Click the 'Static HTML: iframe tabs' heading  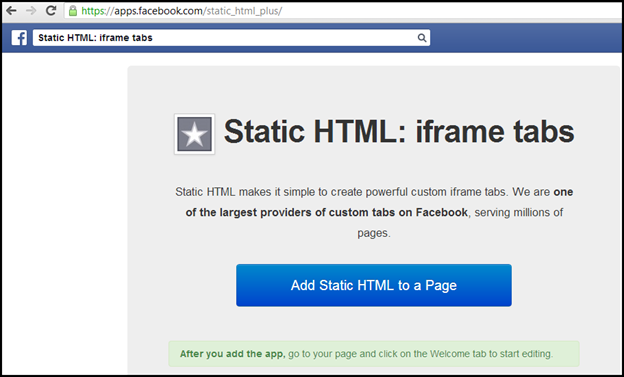click(x=399, y=132)
